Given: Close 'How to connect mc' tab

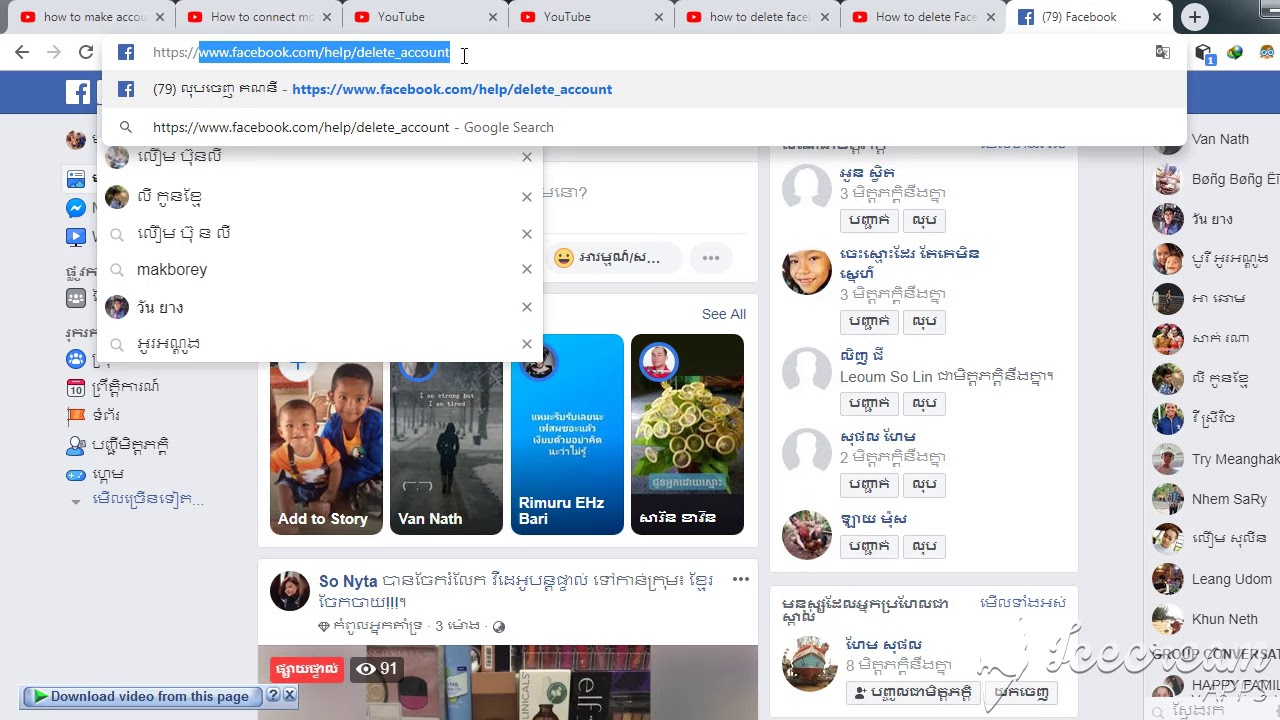Looking at the screenshot, I should click(327, 17).
